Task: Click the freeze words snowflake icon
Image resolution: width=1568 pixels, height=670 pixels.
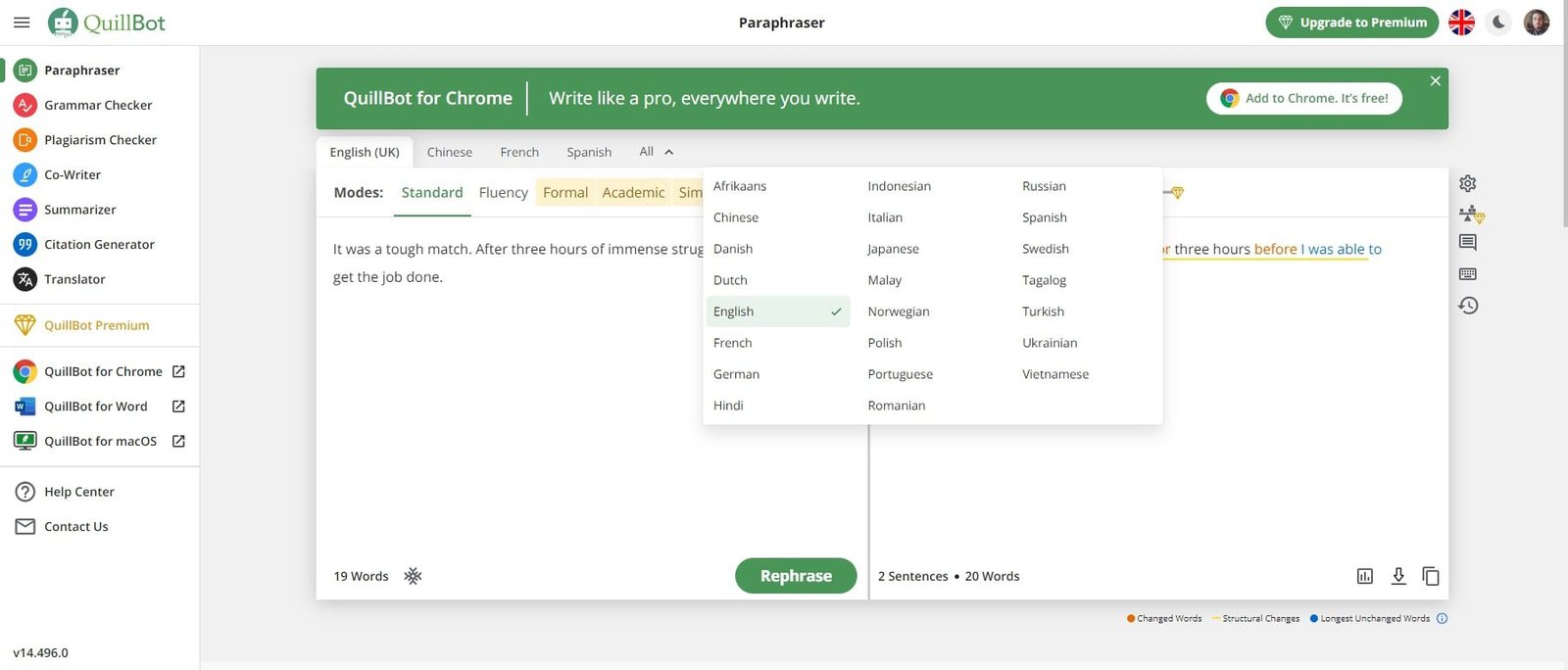Action: [413, 576]
